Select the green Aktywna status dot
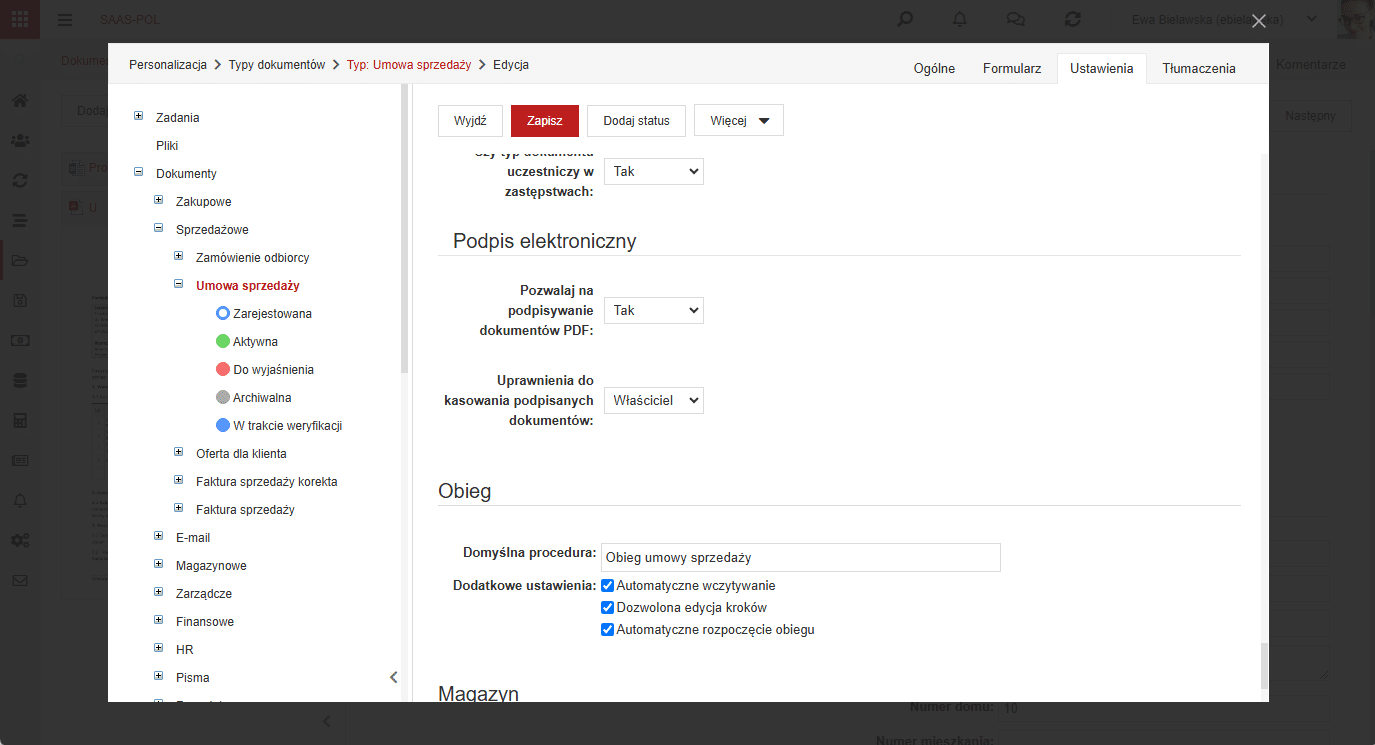1375x745 pixels. (x=223, y=341)
